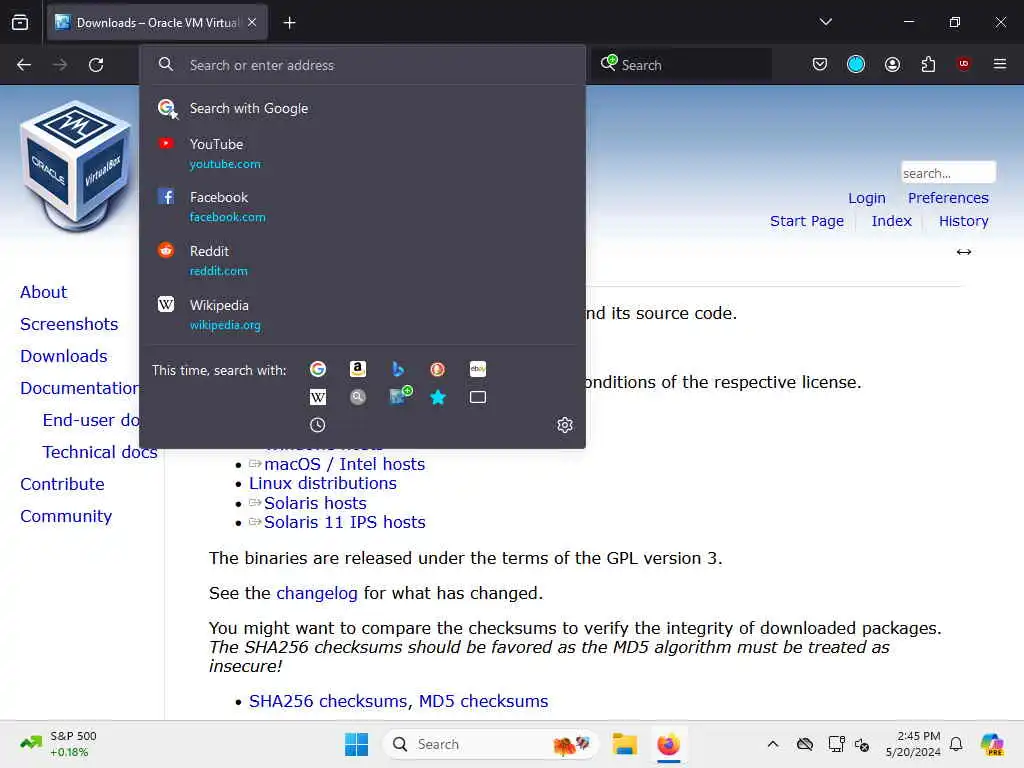Open the changelog link
Screen dimensions: 1024x768
317,593
